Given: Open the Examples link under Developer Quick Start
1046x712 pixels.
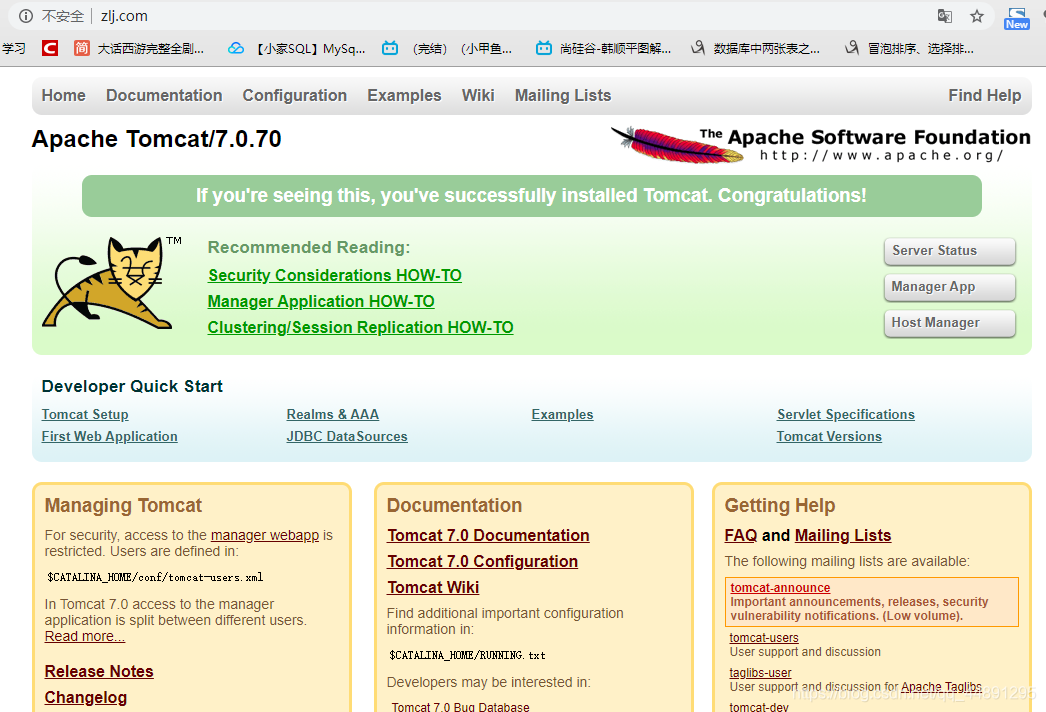Looking at the screenshot, I should click(x=562, y=414).
